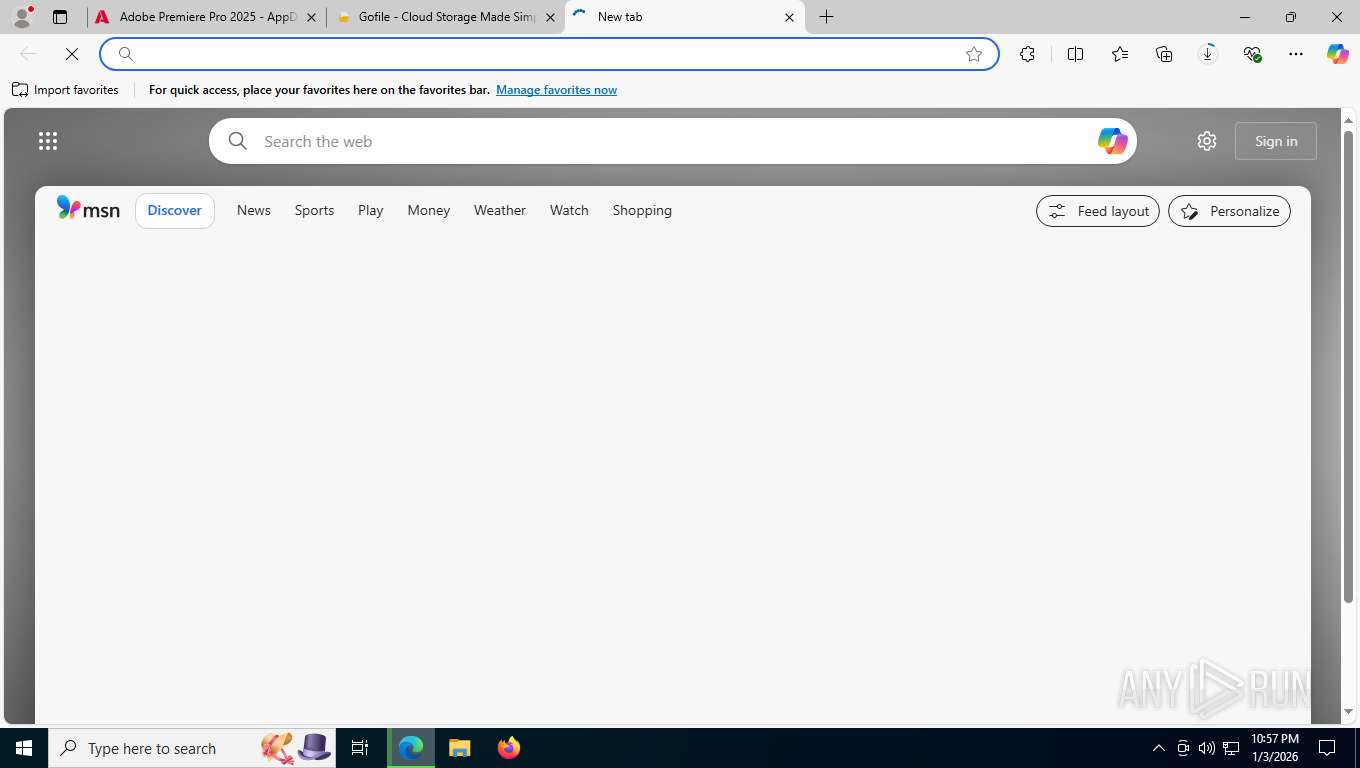The image size is (1360, 768).
Task: Open the Watch section
Action: (x=569, y=210)
